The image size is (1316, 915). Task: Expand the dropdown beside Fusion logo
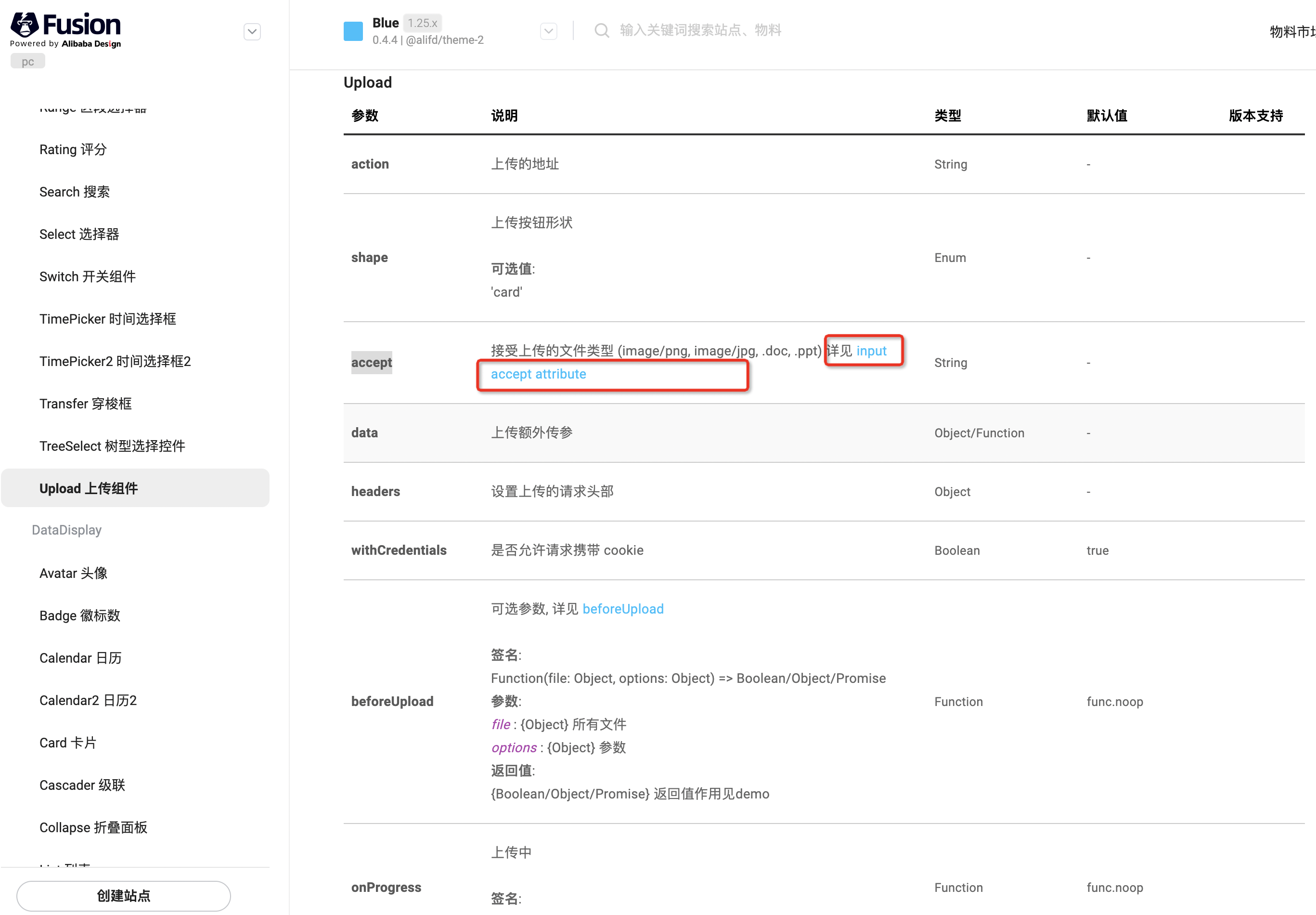tap(252, 31)
